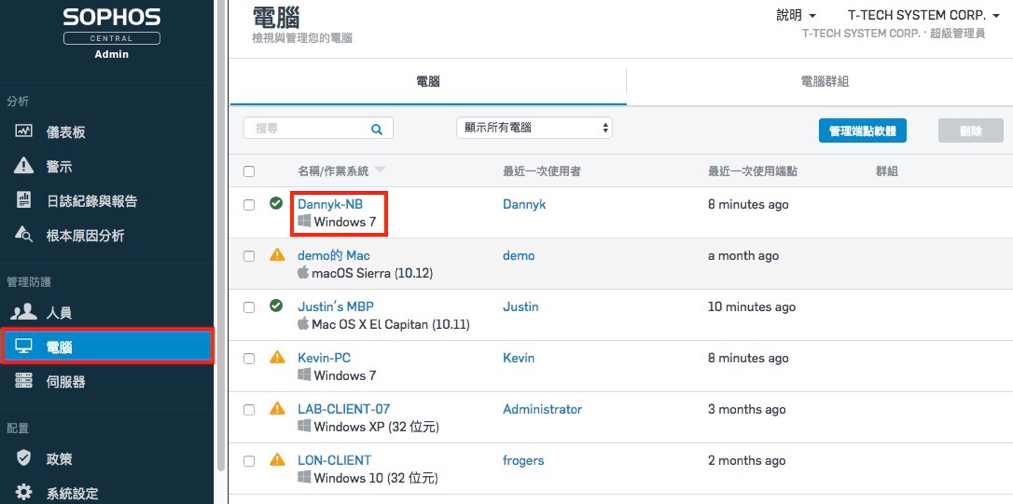Click '3 months ago' in LAB-CLIENT-07 row
This screenshot has width=1013, height=504.
click(747, 410)
